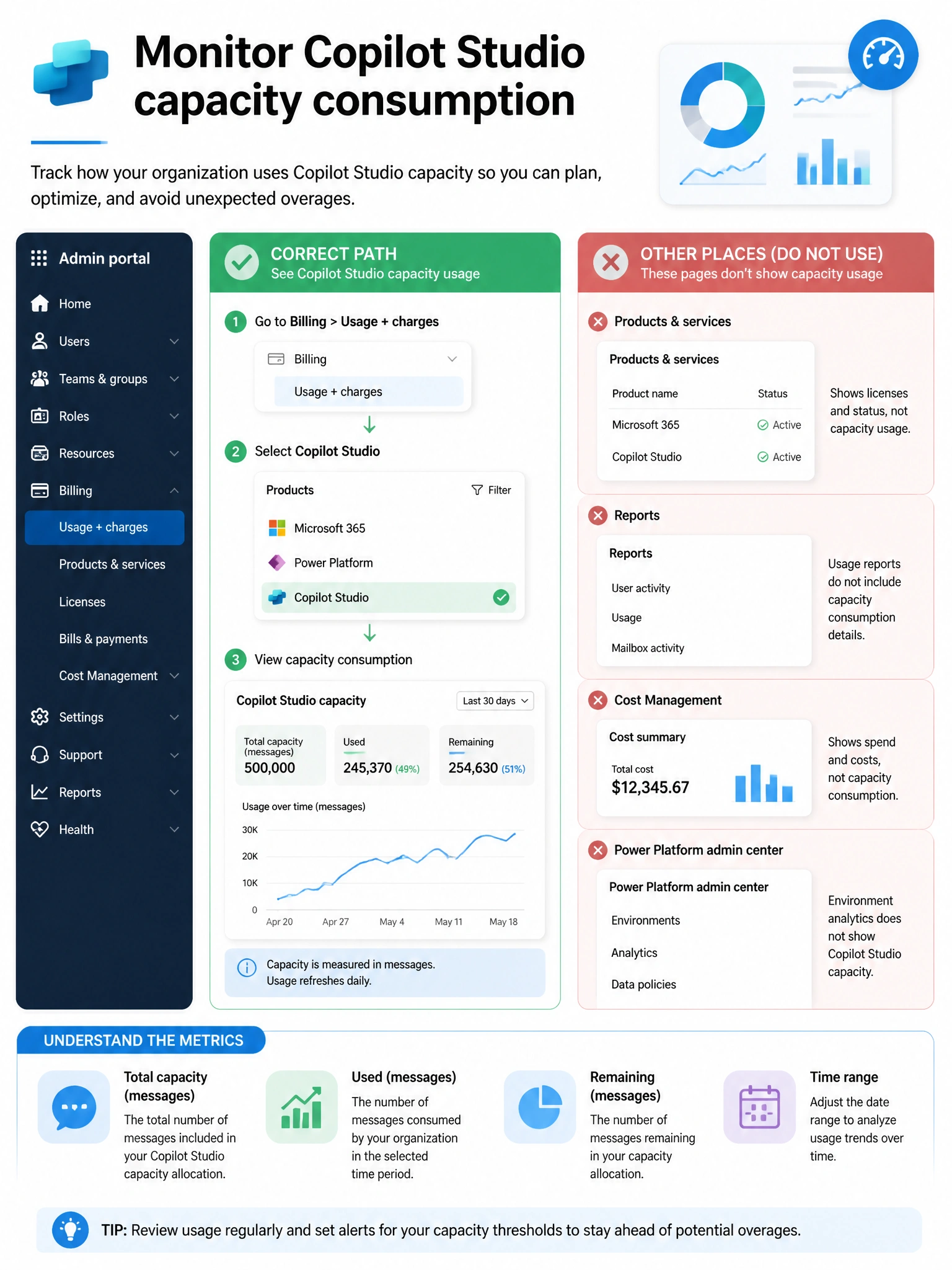Click the Support headset icon
The image size is (952, 1270).
(40, 755)
